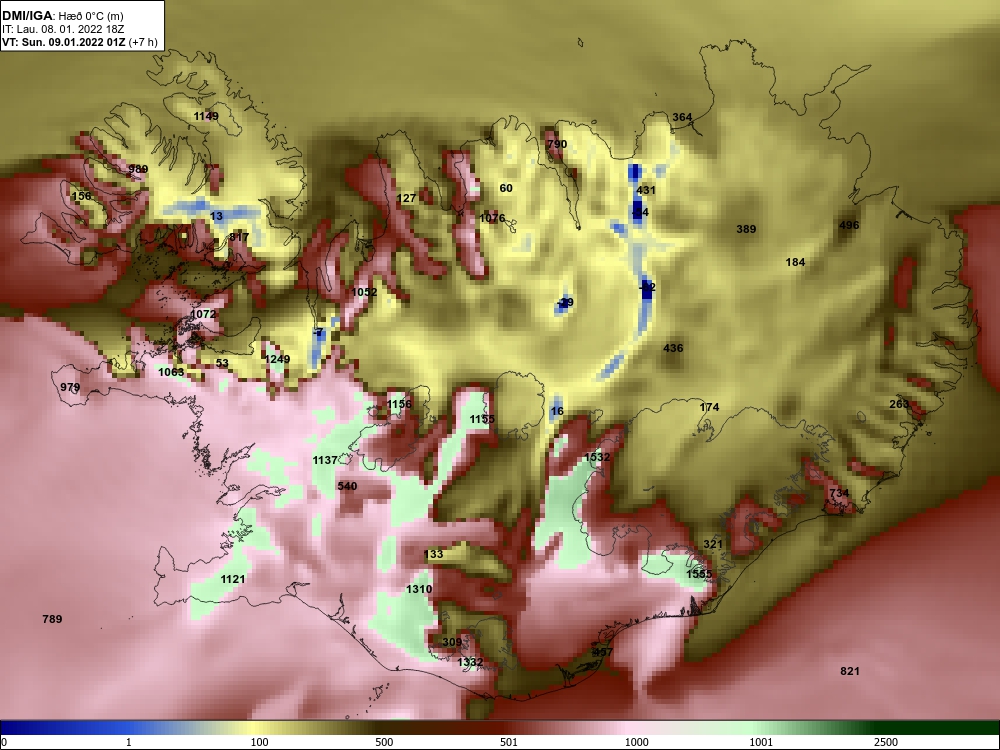Click the map value 184
The width and height of the screenshot is (1000, 750).
pyautogui.click(x=795, y=262)
